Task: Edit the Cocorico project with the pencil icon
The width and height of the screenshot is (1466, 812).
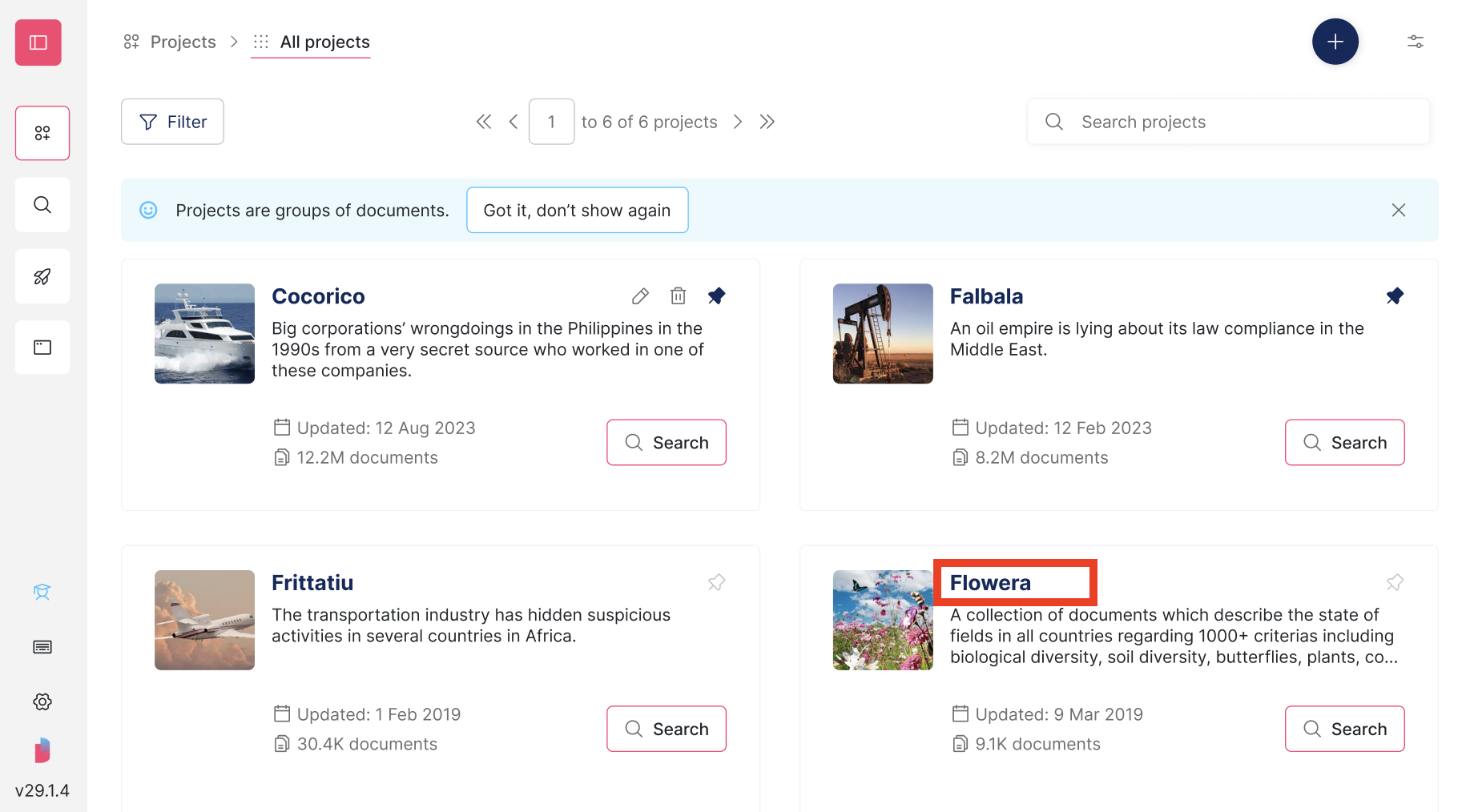Action: tap(639, 295)
